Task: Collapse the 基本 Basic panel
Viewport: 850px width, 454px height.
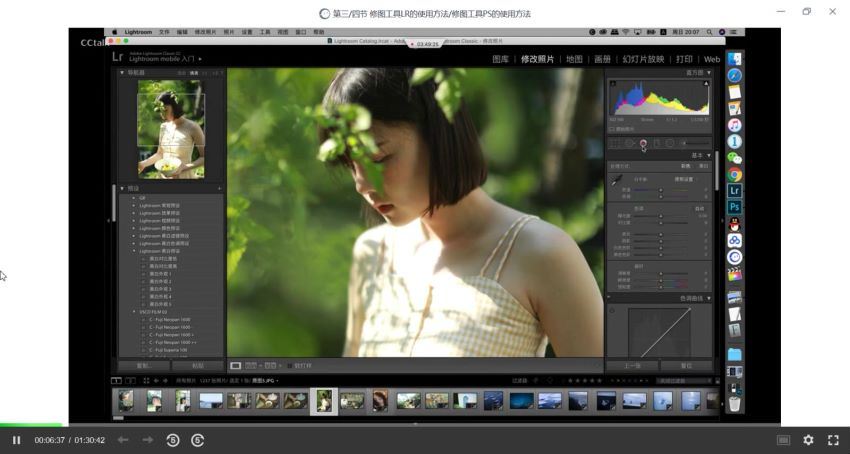Action: [709, 156]
